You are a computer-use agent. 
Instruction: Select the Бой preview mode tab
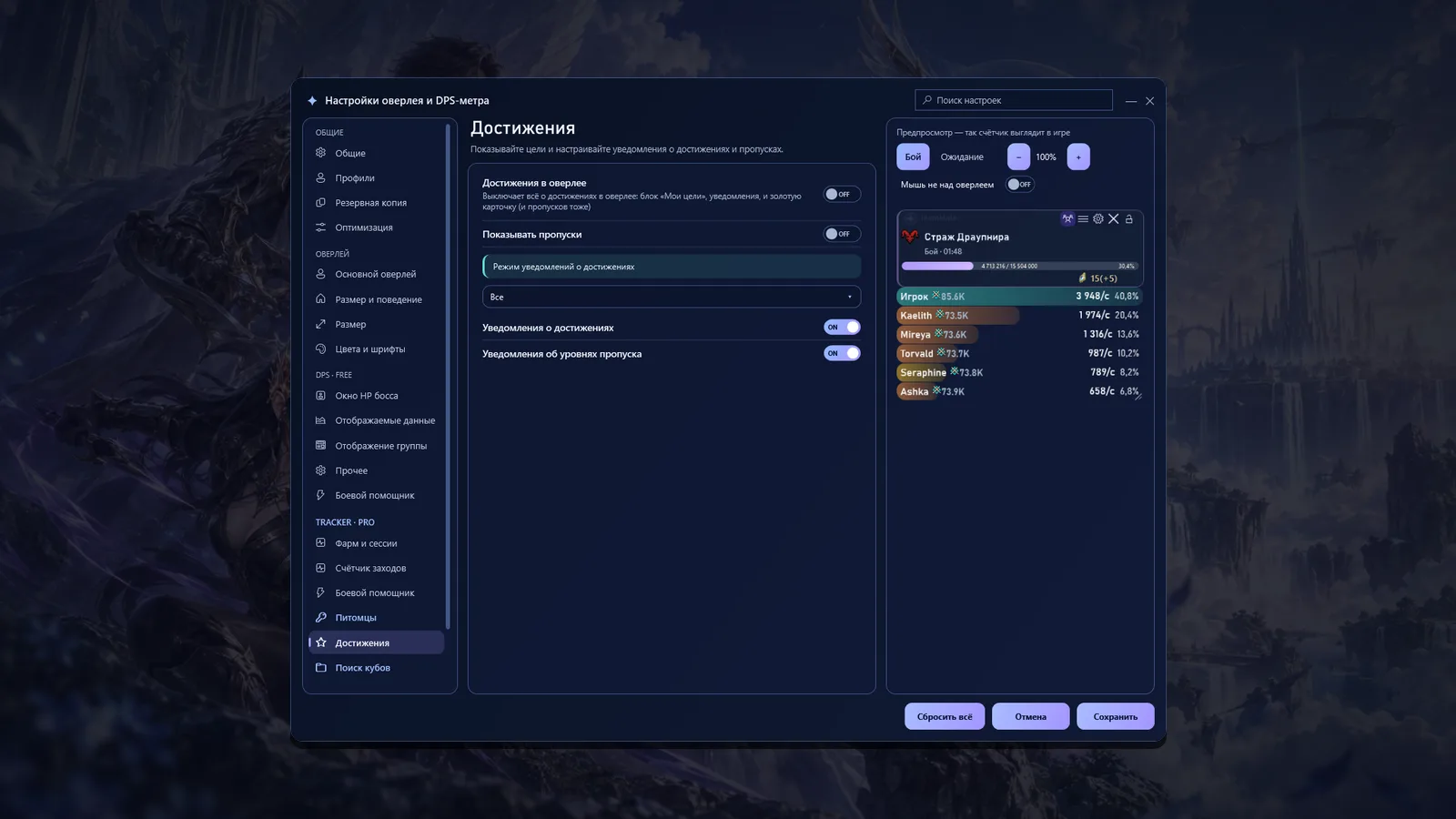tap(913, 157)
